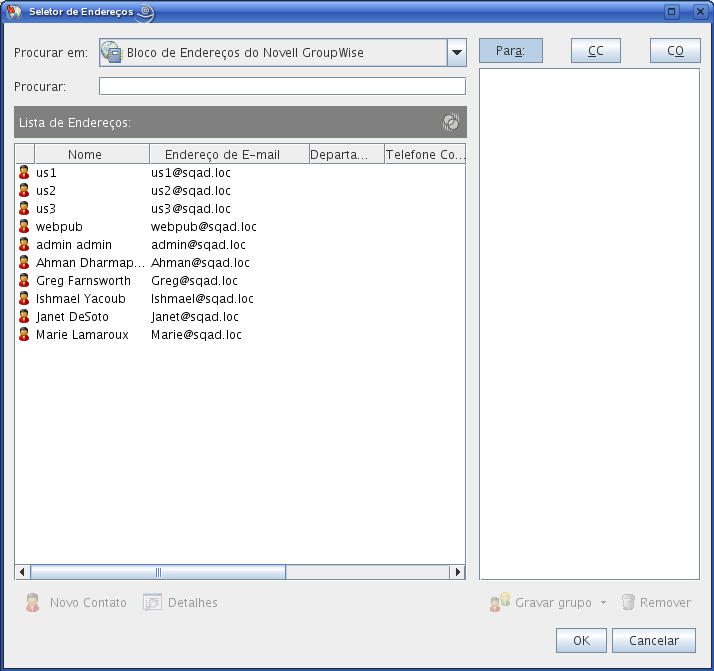
Task: Click the admin@sqad.loc email cell
Action: pyautogui.click(x=198, y=244)
